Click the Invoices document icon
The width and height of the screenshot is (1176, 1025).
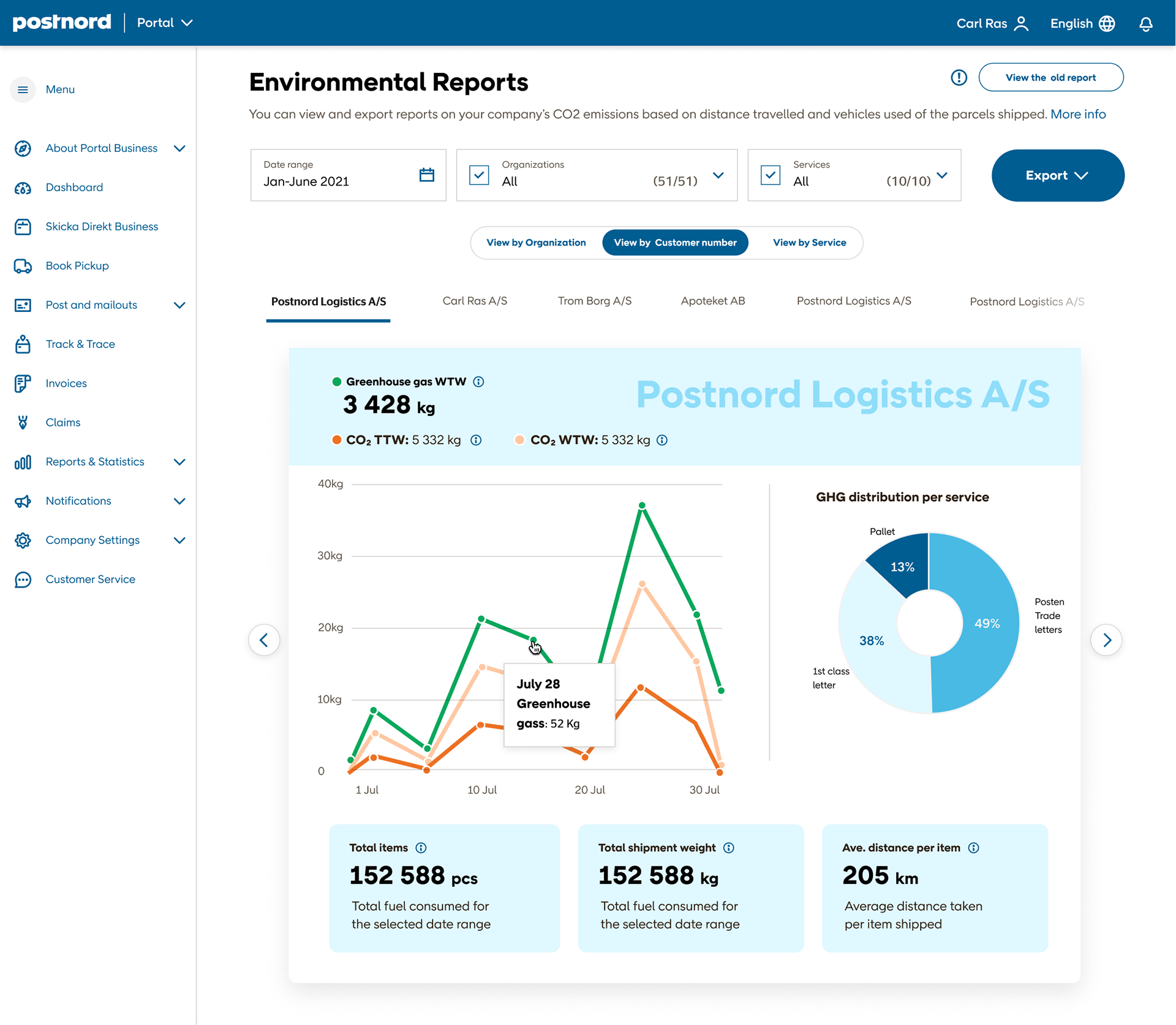(23, 384)
